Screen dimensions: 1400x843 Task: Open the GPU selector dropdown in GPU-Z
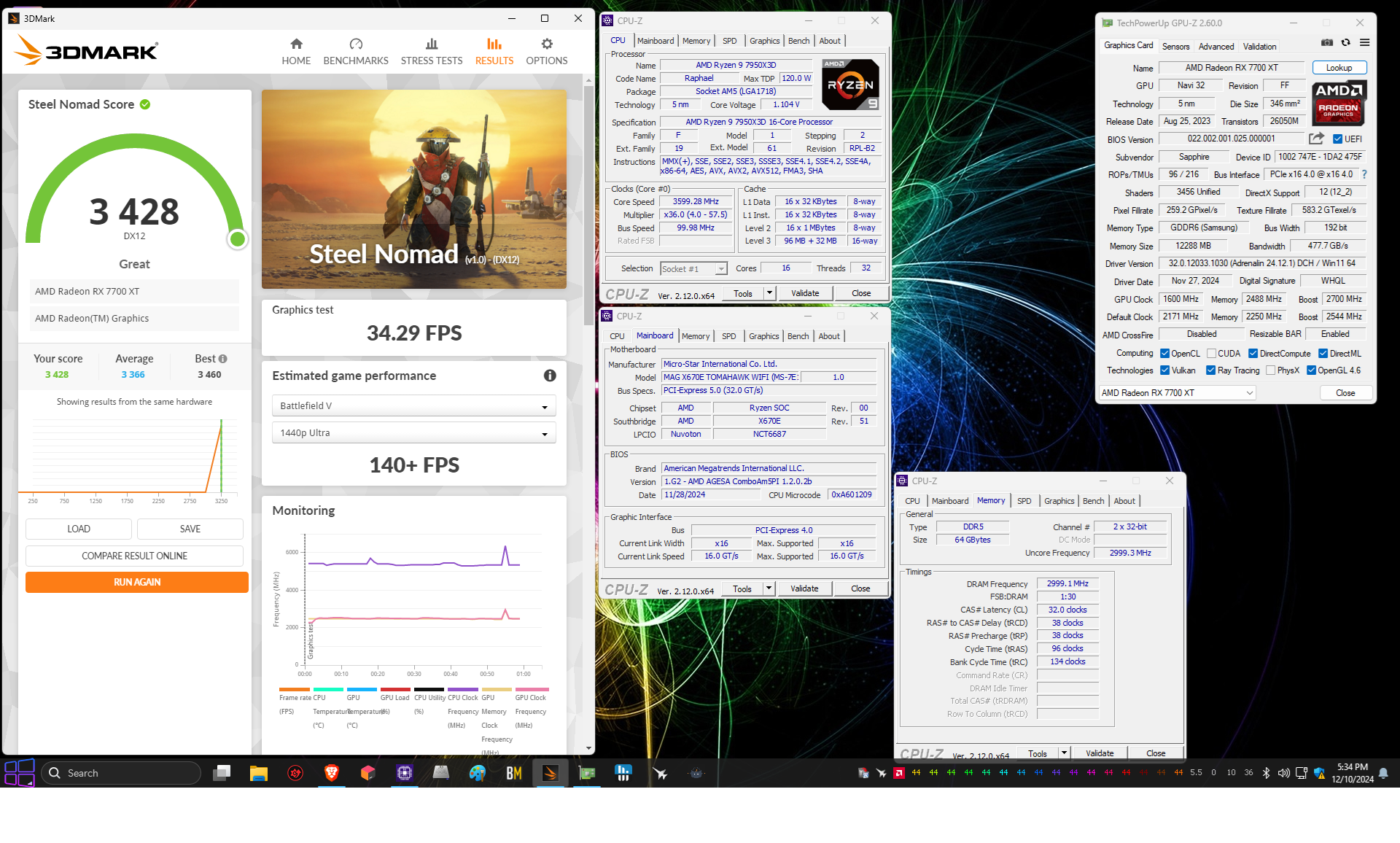pos(1177,393)
